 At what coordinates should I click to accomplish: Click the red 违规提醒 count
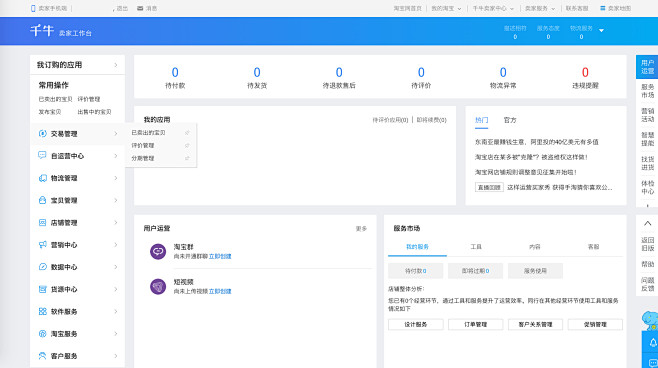[x=585, y=73]
